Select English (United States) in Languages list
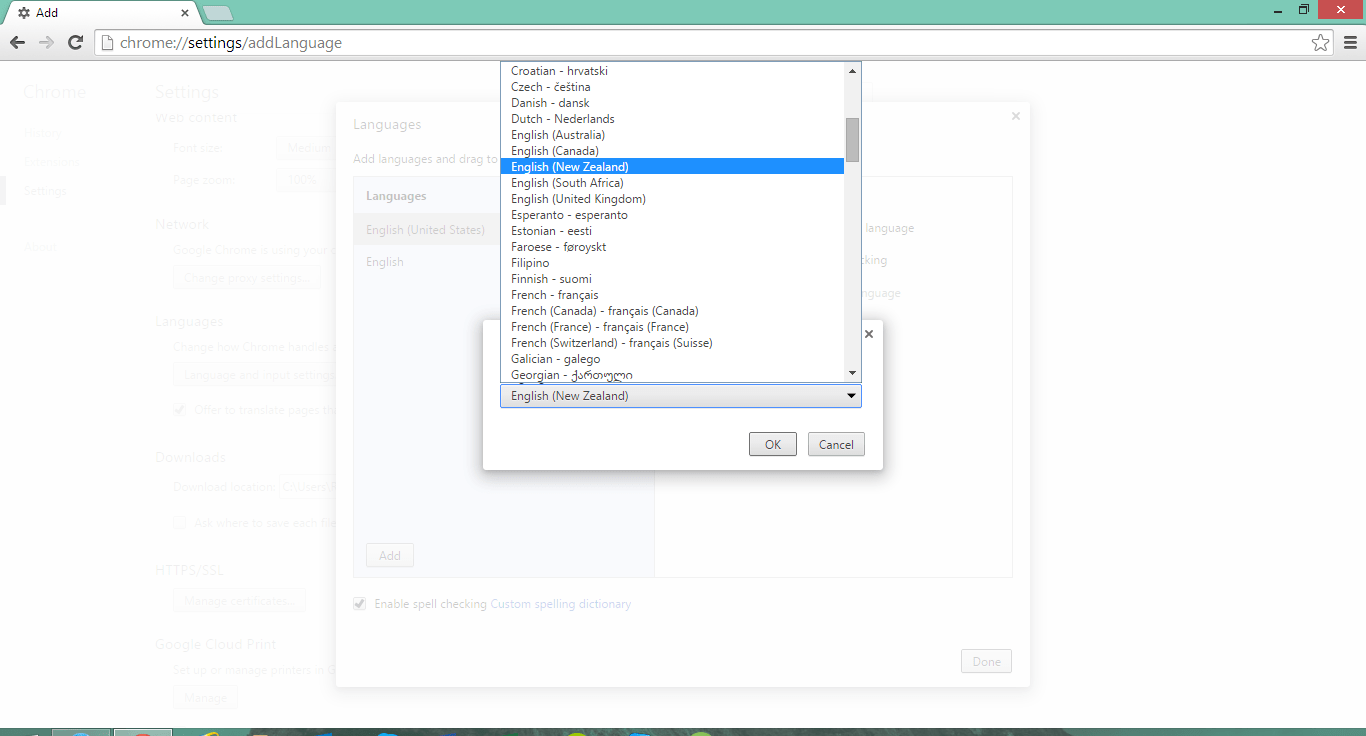1366x736 pixels. tap(428, 230)
